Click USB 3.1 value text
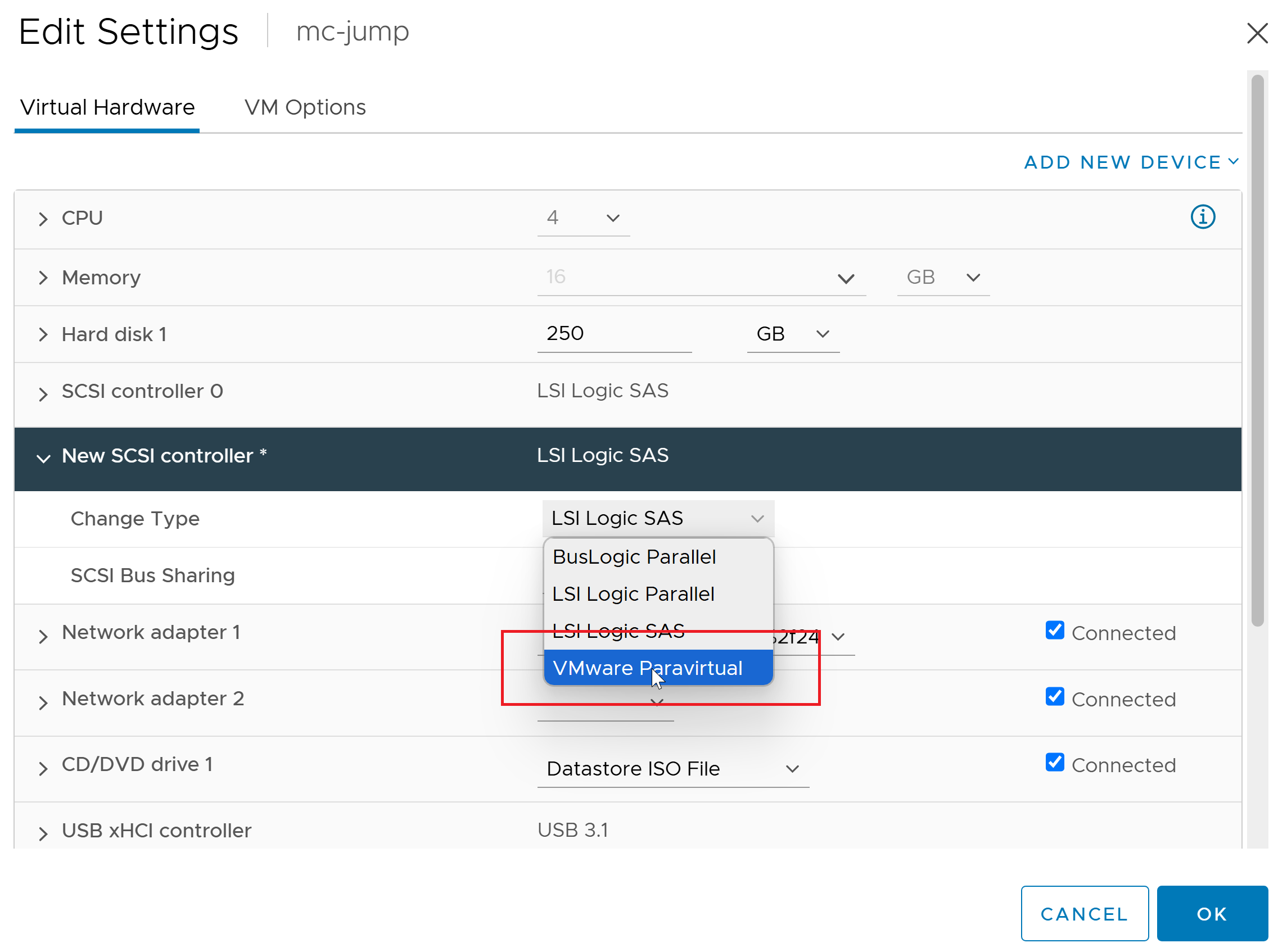This screenshot has width=1287, height=952. 572,830
